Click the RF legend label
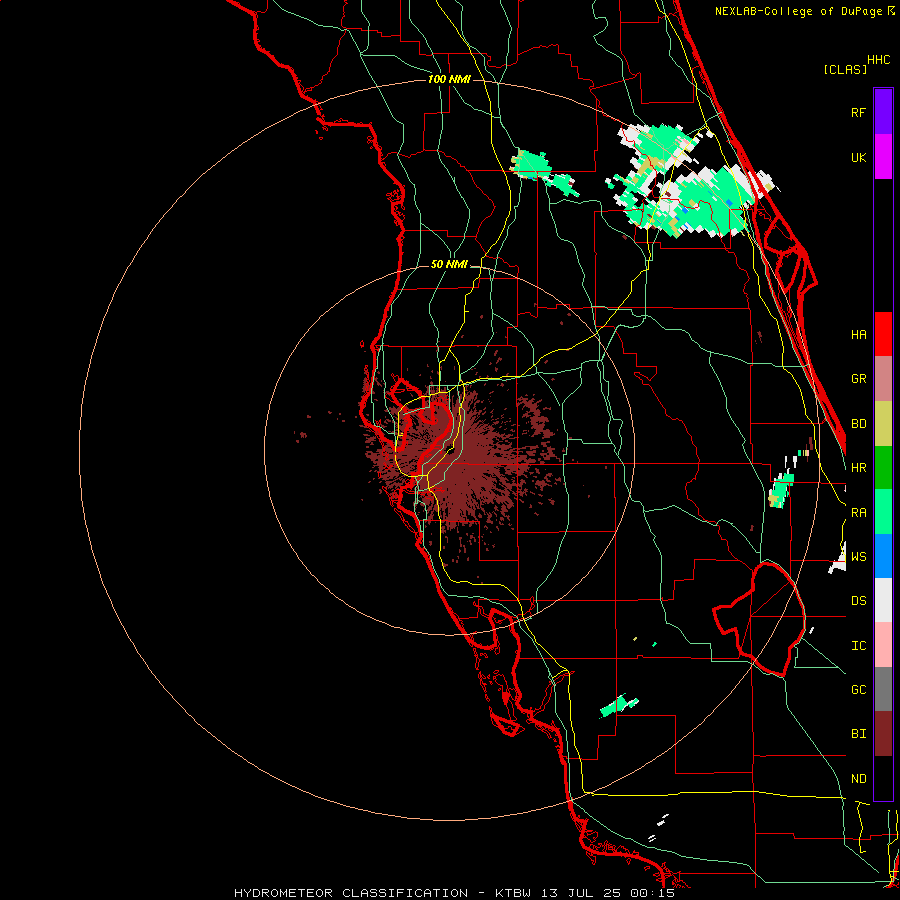This screenshot has width=900, height=900. pyautogui.click(x=858, y=112)
